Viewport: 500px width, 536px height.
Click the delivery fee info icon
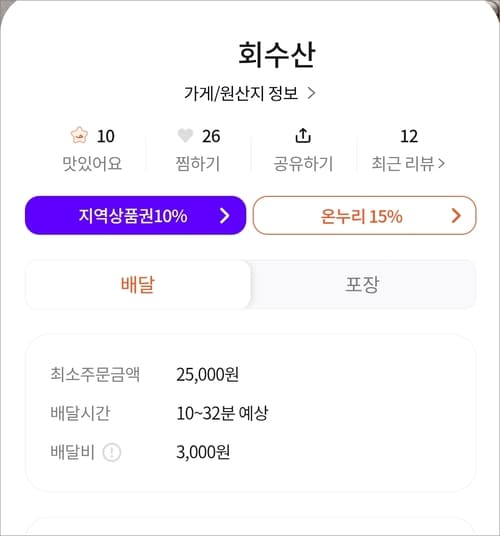click(112, 452)
